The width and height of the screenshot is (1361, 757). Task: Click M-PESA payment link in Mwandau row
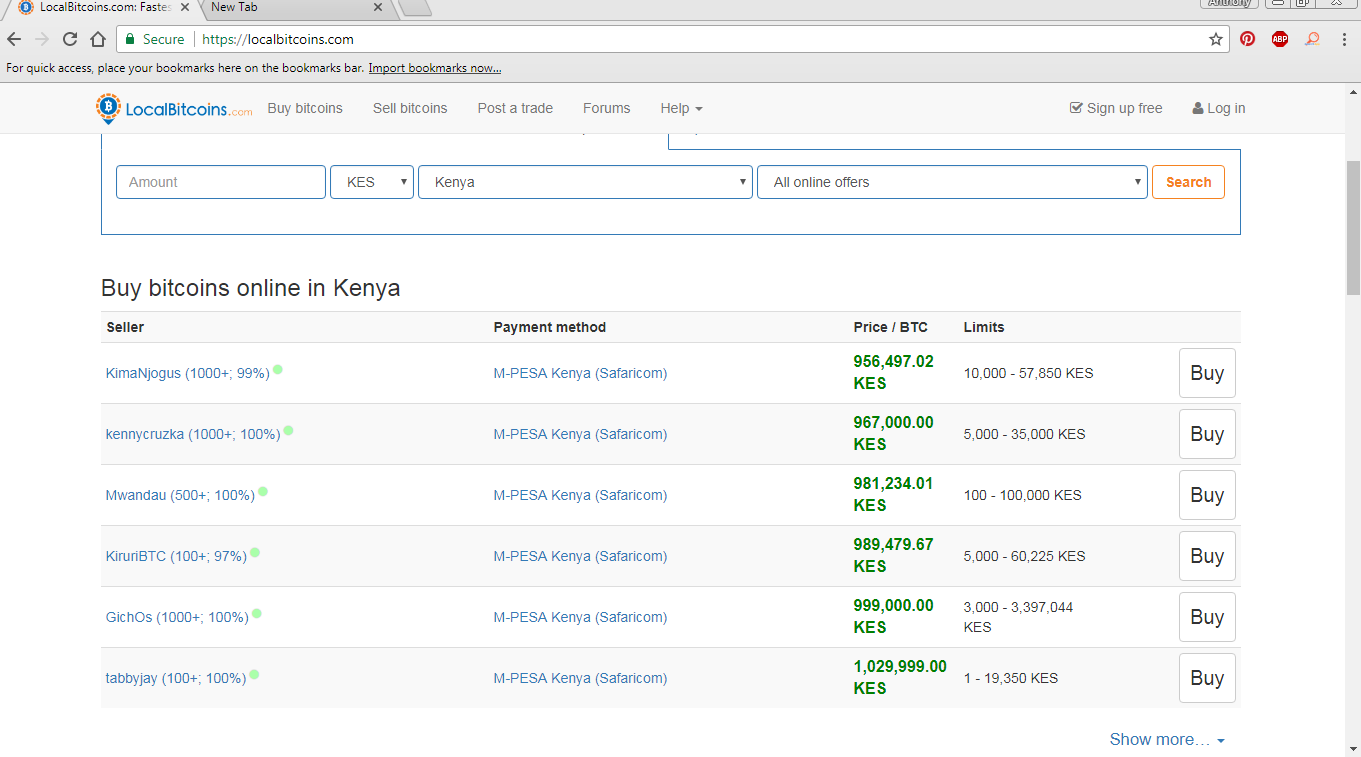tap(580, 495)
